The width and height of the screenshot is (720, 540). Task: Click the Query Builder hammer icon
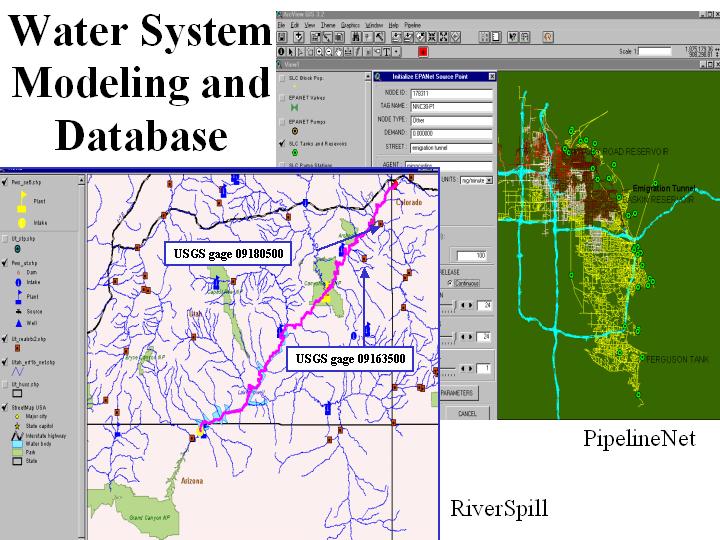(x=379, y=37)
